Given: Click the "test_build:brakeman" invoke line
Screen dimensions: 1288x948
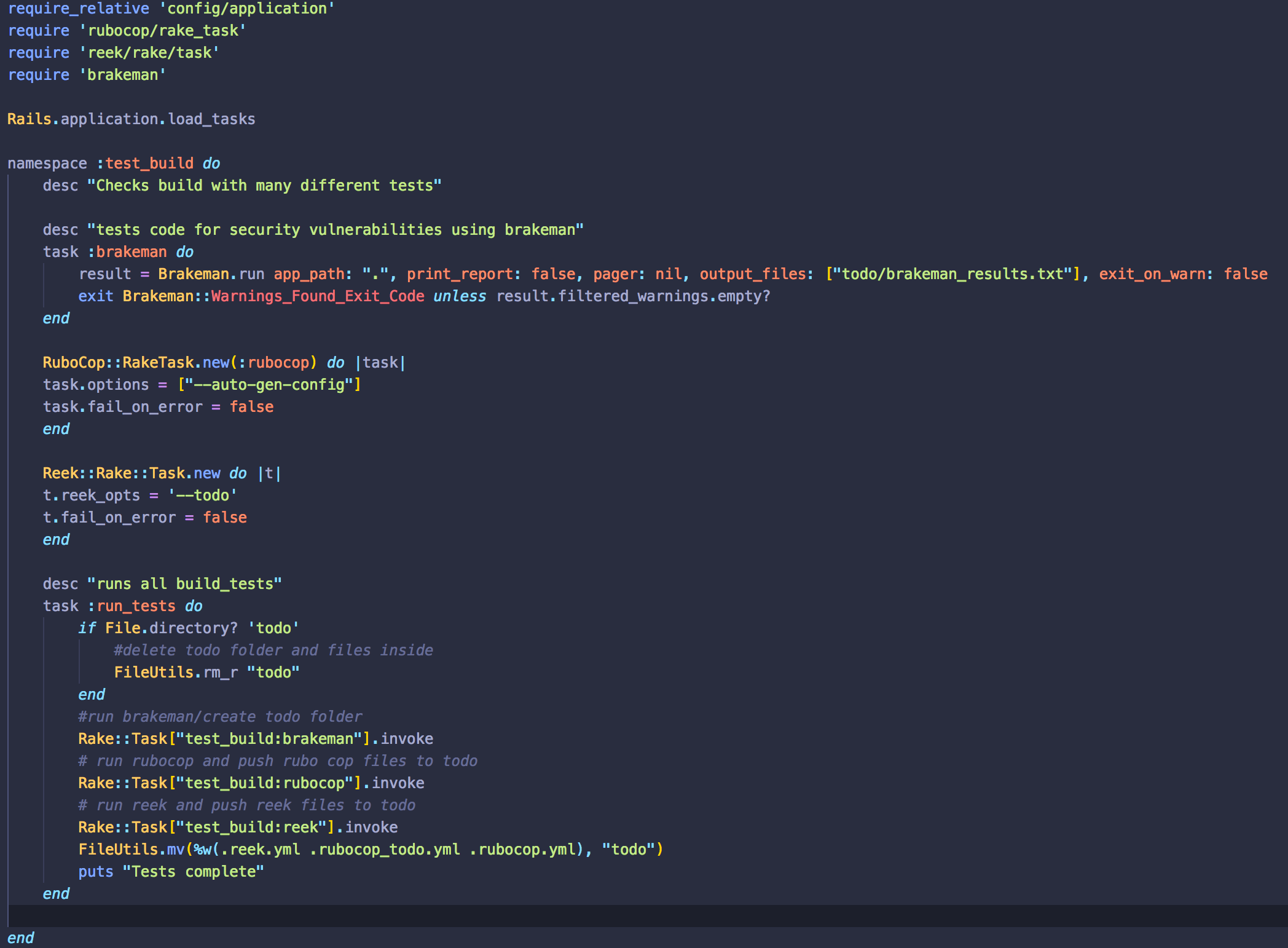Looking at the screenshot, I should (256, 739).
